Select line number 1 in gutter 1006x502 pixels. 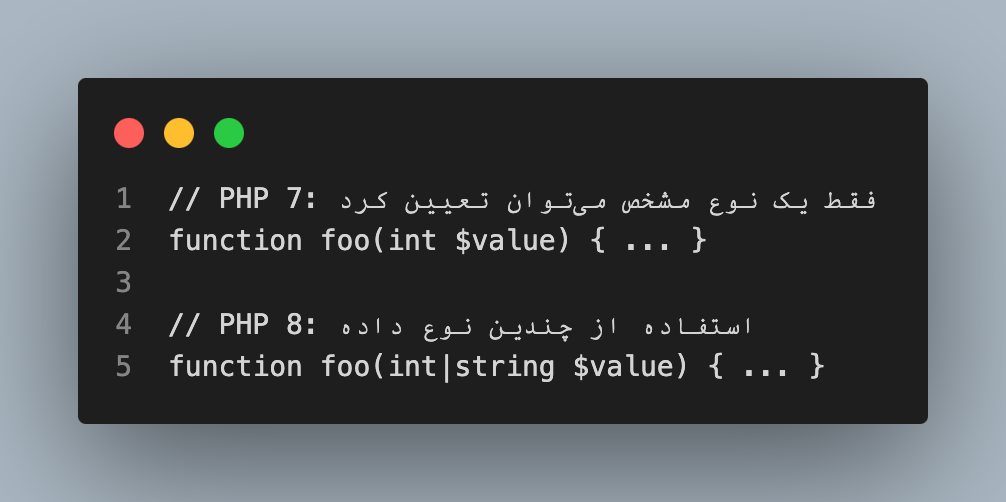pyautogui.click(x=123, y=199)
